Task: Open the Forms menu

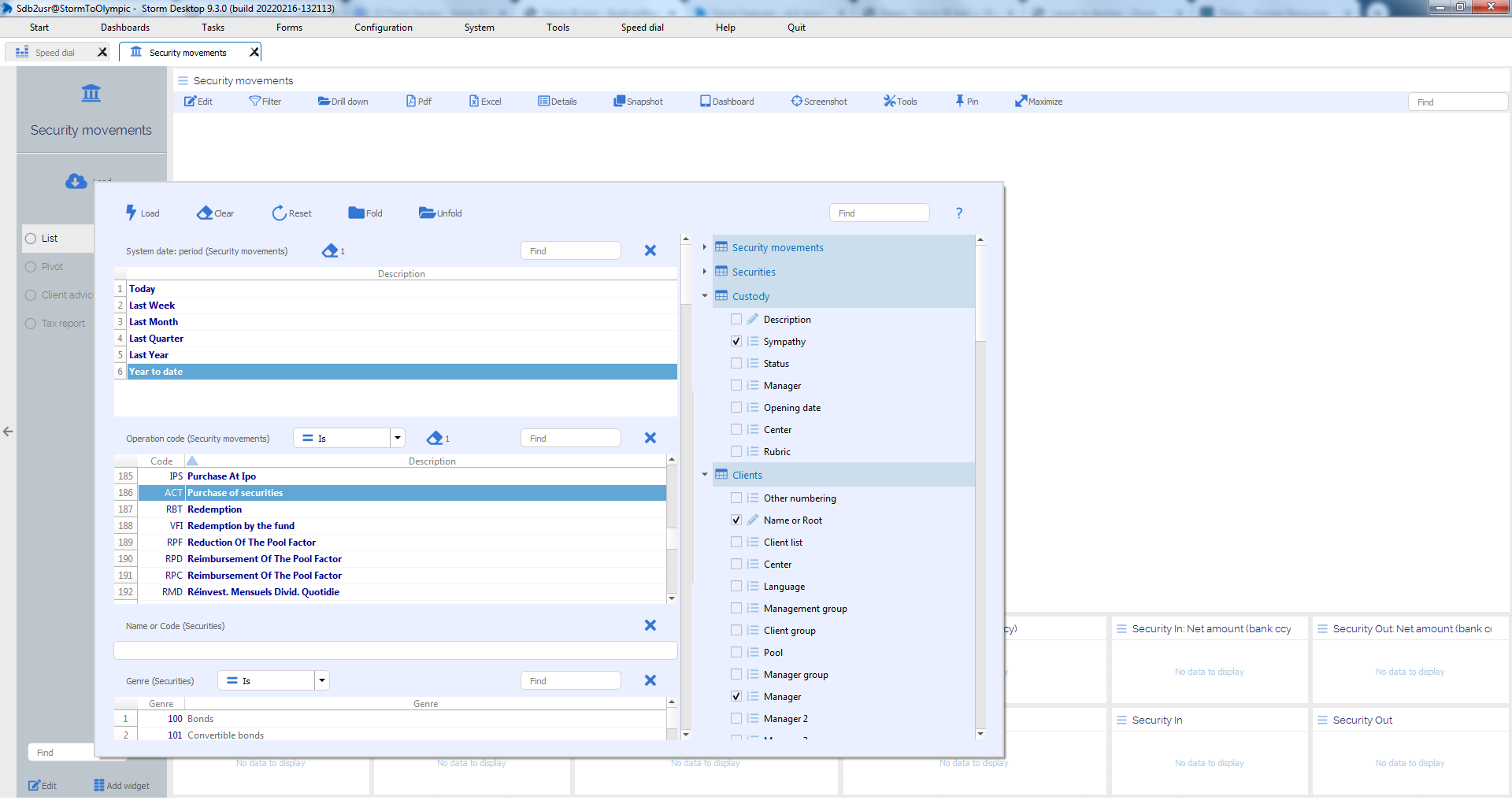Action: pos(289,28)
